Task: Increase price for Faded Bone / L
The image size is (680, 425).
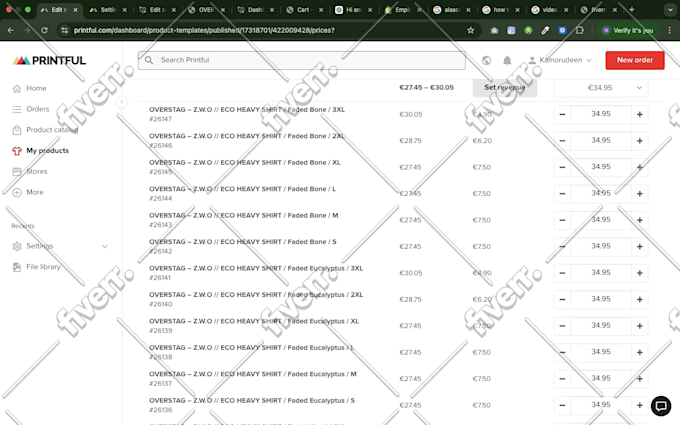Action: (x=640, y=194)
